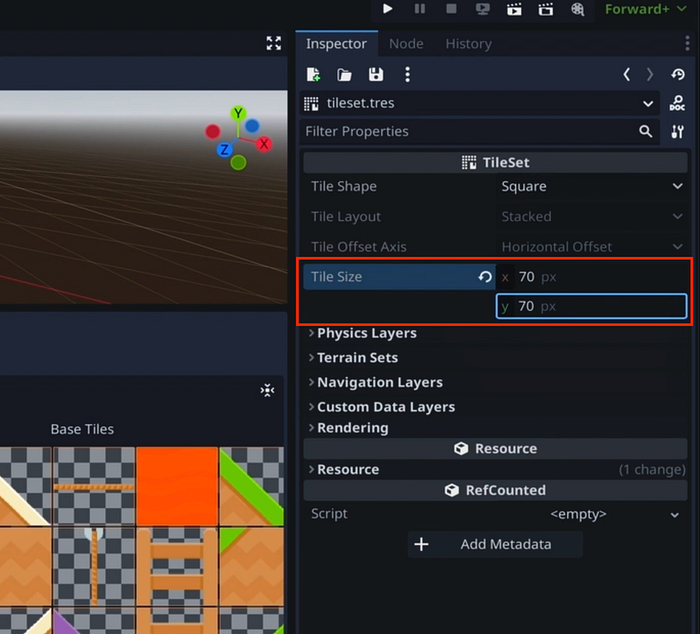Open the extra resource options menu
This screenshot has width=700, height=634.
pyautogui.click(x=407, y=75)
